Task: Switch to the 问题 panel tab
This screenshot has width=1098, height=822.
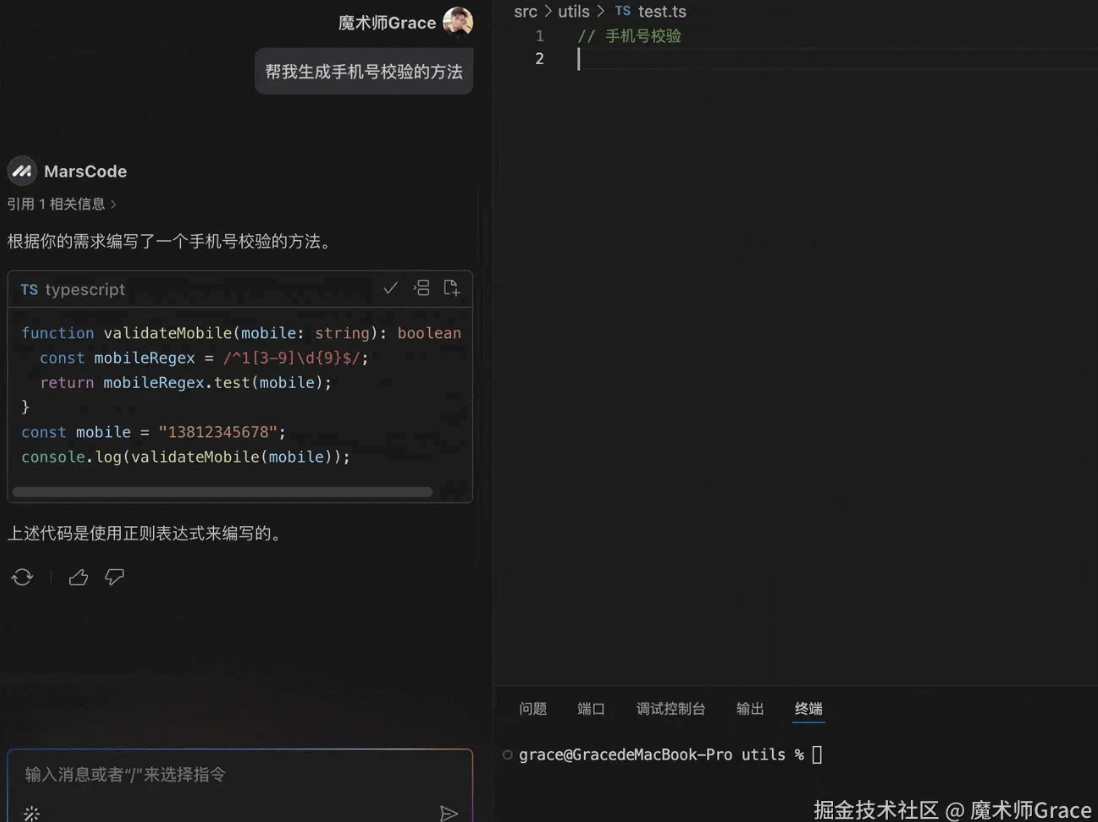Action: click(533, 709)
